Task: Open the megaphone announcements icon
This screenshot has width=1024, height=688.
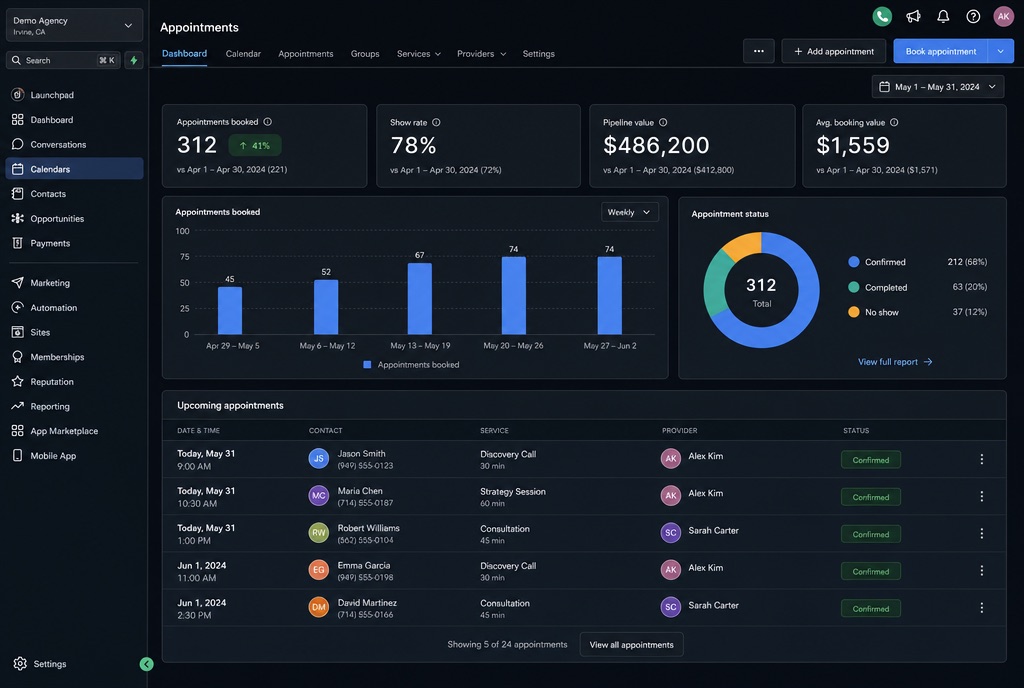Action: point(913,16)
